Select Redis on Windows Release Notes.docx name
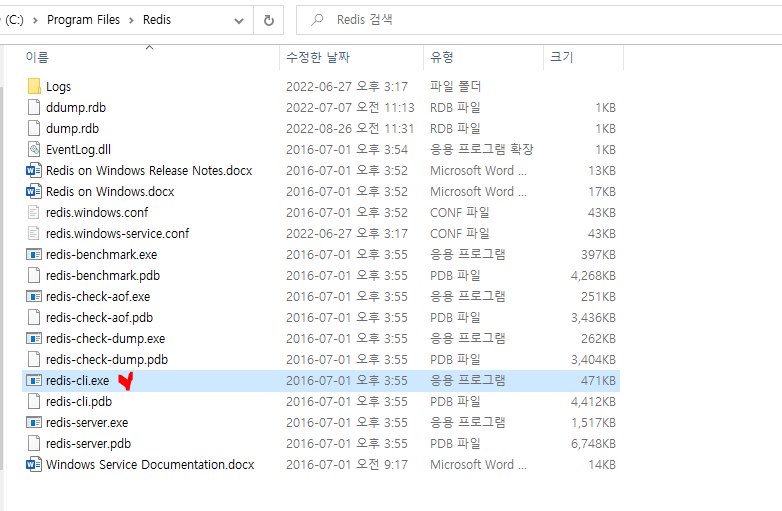 (149, 170)
